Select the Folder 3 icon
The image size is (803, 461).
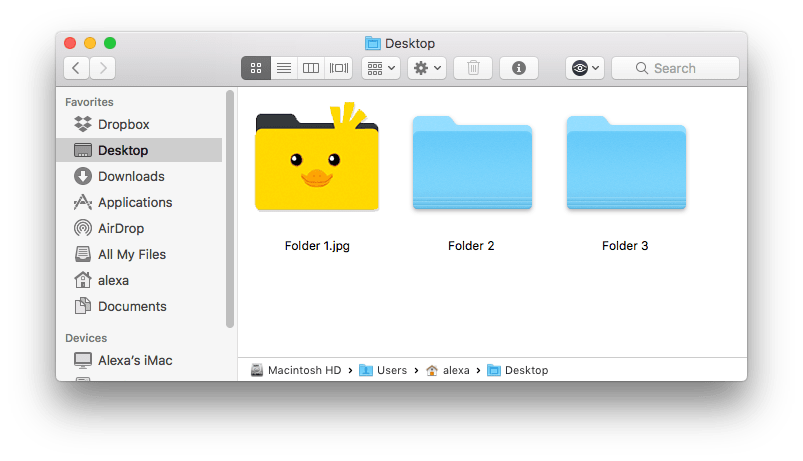point(626,163)
